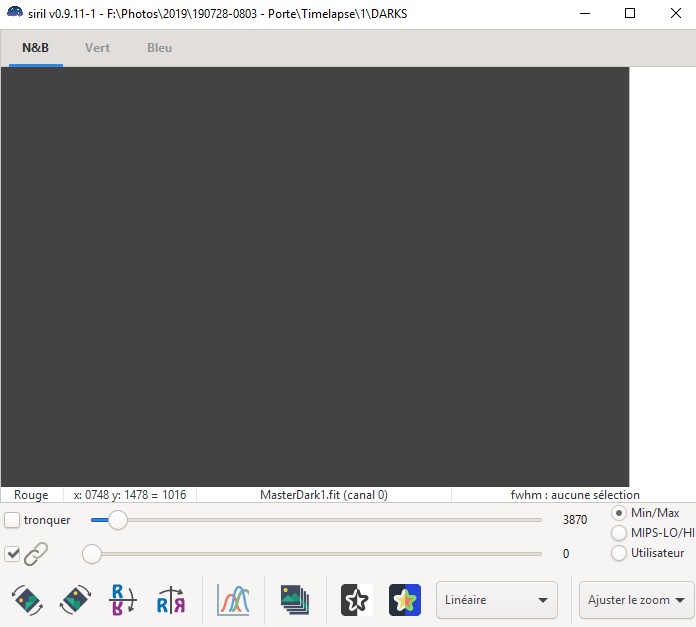Rotate image 90° counter-clockwise icon
Viewport: 696px width, 627px height.
[27, 600]
